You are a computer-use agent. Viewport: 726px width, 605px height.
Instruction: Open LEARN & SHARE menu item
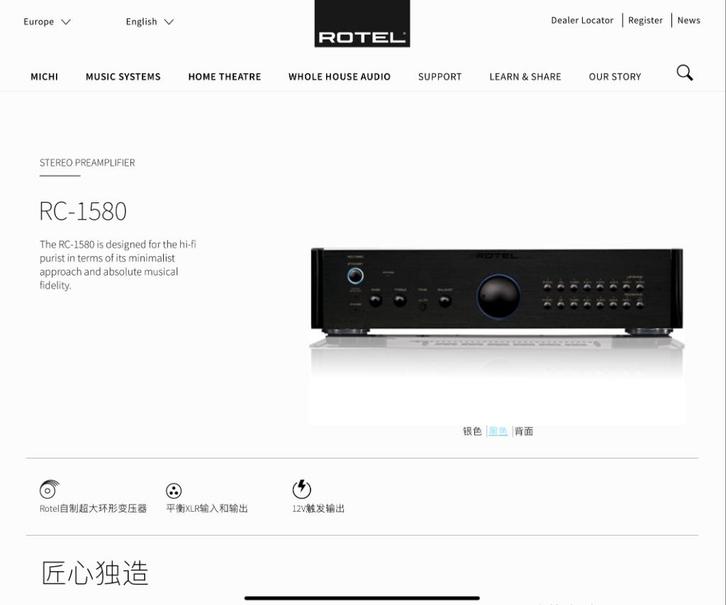(x=525, y=77)
